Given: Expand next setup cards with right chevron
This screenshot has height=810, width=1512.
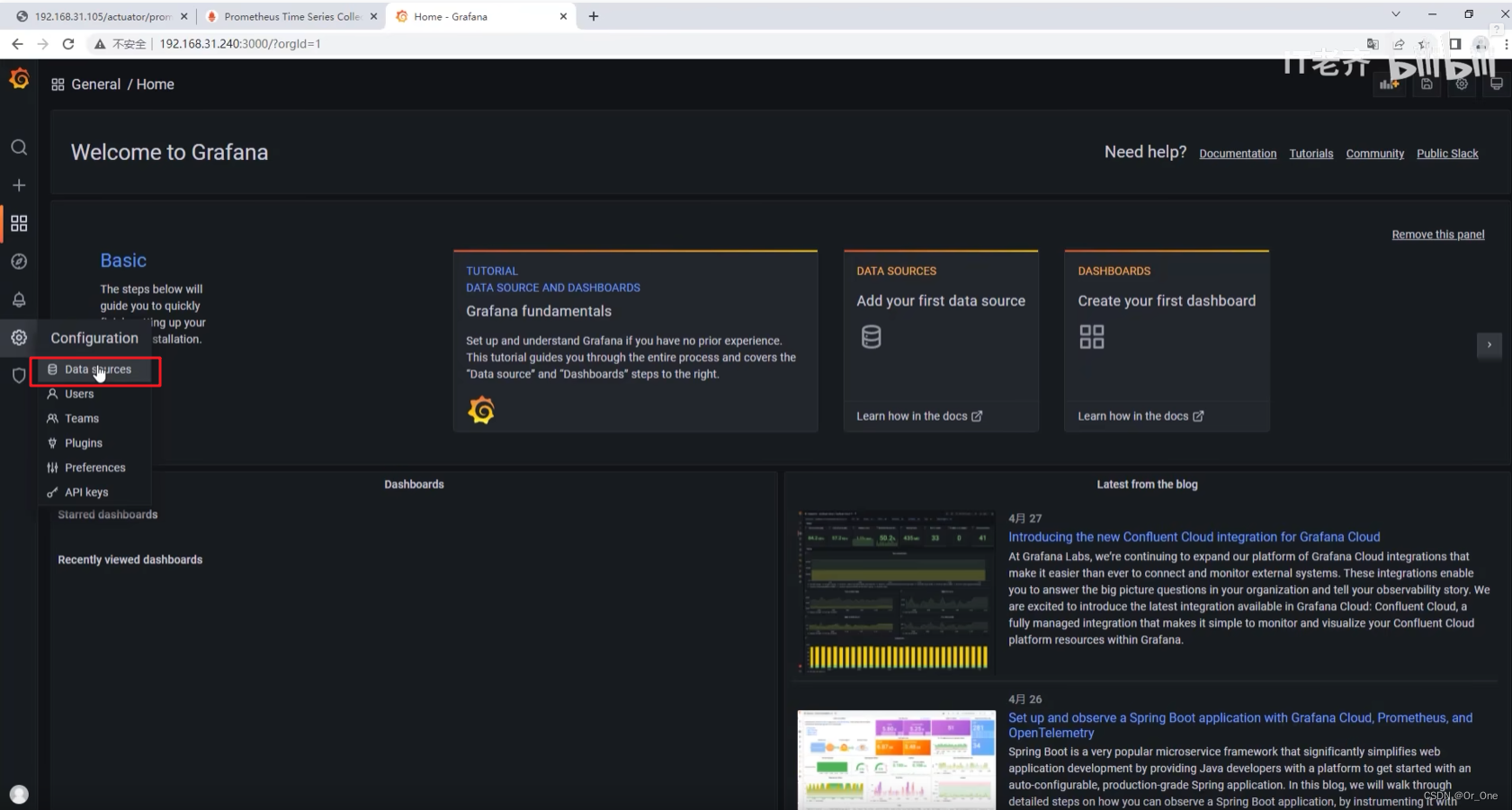Looking at the screenshot, I should point(1490,345).
